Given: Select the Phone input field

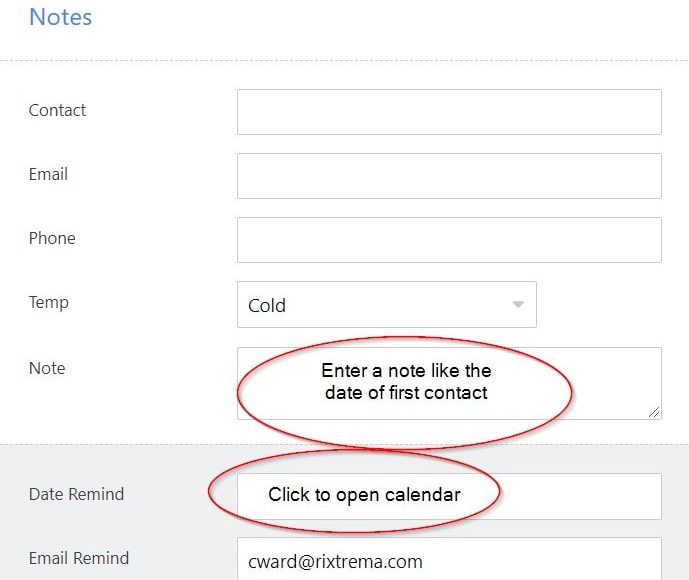Looking at the screenshot, I should point(449,240).
